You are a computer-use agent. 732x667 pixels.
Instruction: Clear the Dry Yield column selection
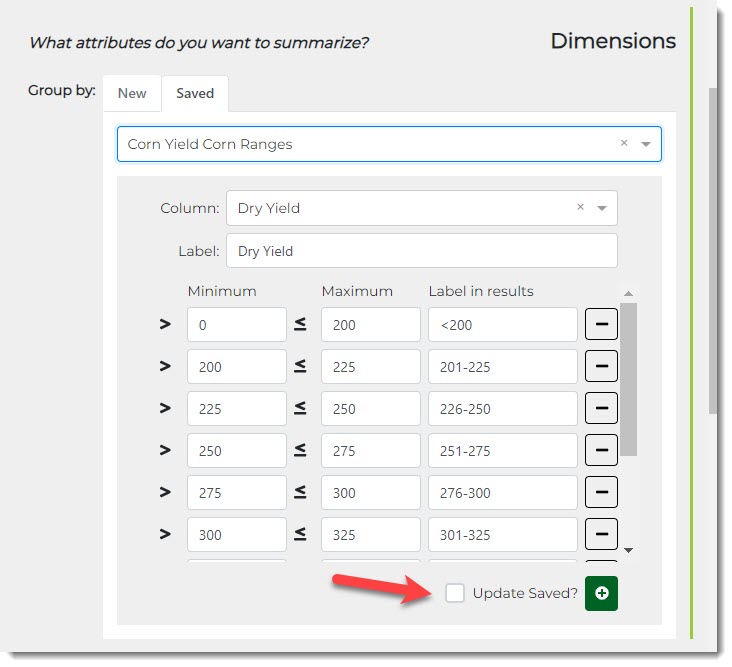click(x=580, y=207)
